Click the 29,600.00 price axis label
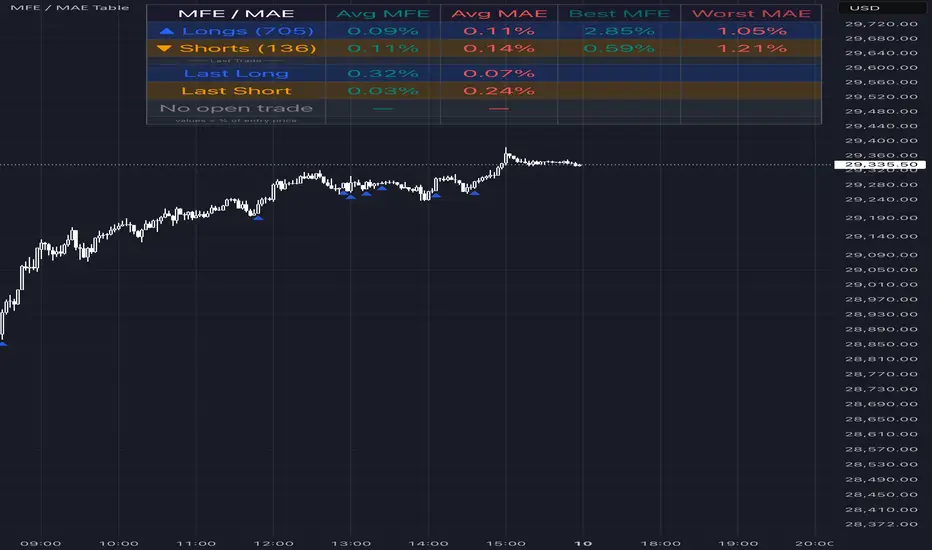The height and width of the screenshot is (550, 932). (x=881, y=67)
